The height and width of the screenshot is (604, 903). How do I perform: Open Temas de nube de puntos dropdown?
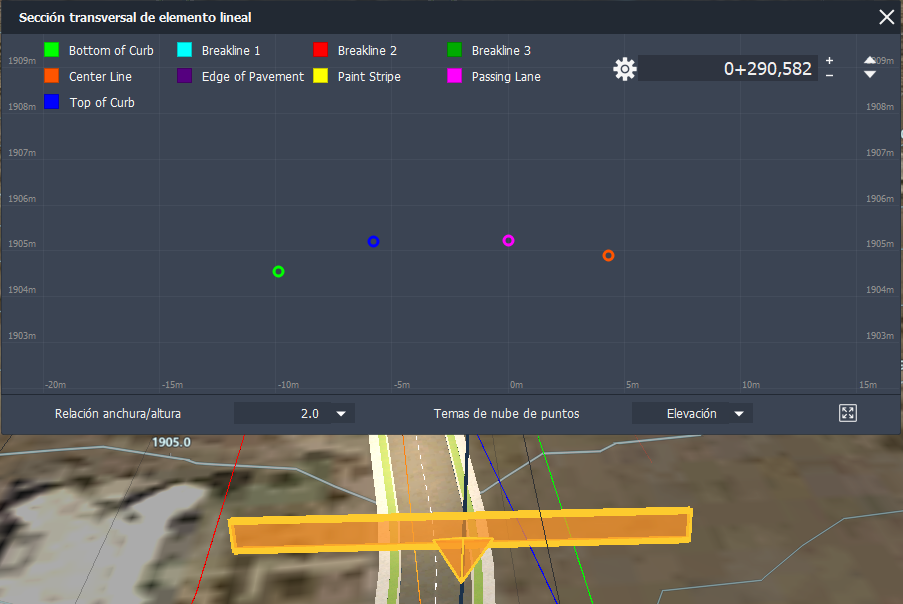click(692, 413)
